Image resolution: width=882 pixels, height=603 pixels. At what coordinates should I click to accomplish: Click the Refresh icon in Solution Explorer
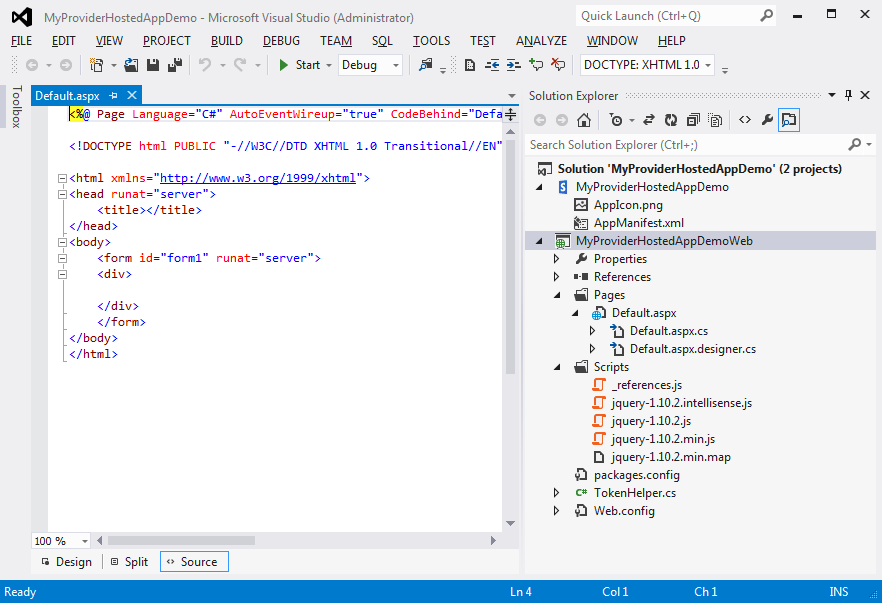tap(670, 120)
